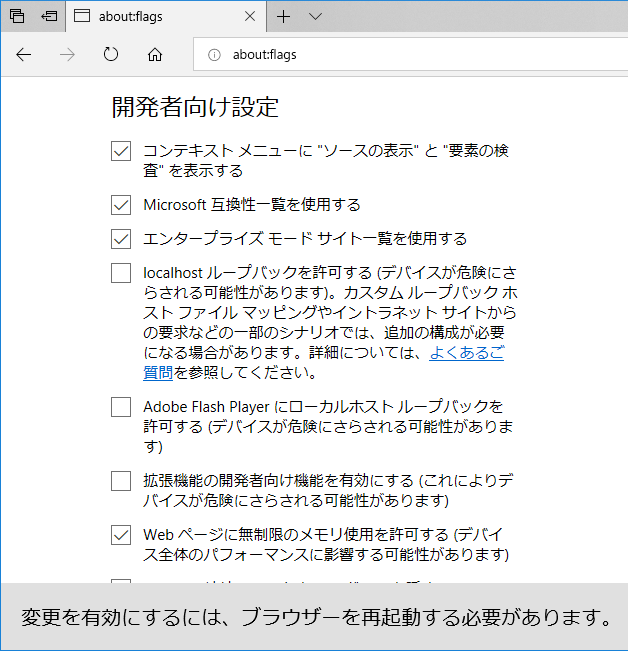Click the address bar showing about:flags

pos(400,55)
